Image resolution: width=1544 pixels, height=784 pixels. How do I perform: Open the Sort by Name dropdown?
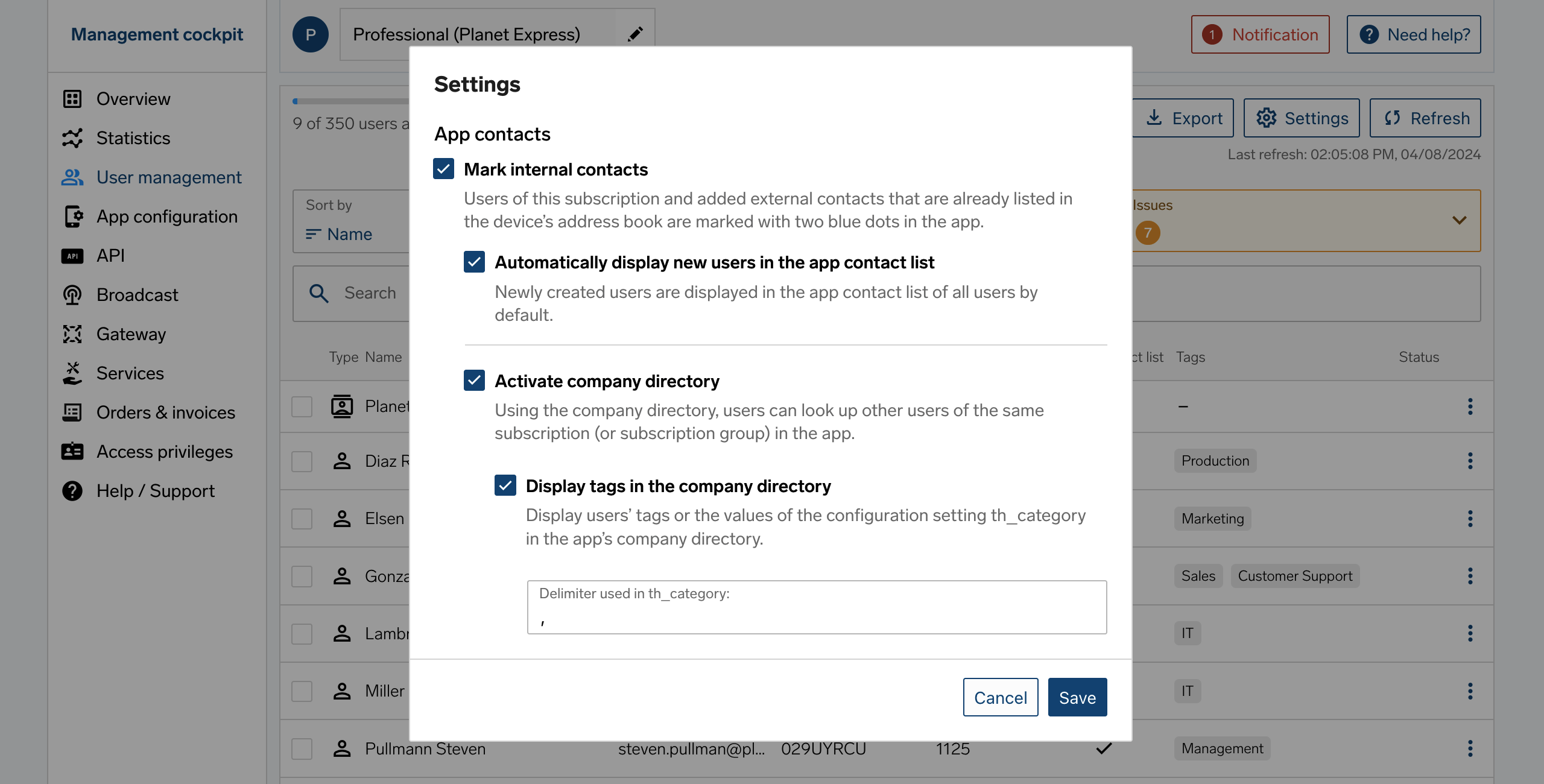pos(351,221)
